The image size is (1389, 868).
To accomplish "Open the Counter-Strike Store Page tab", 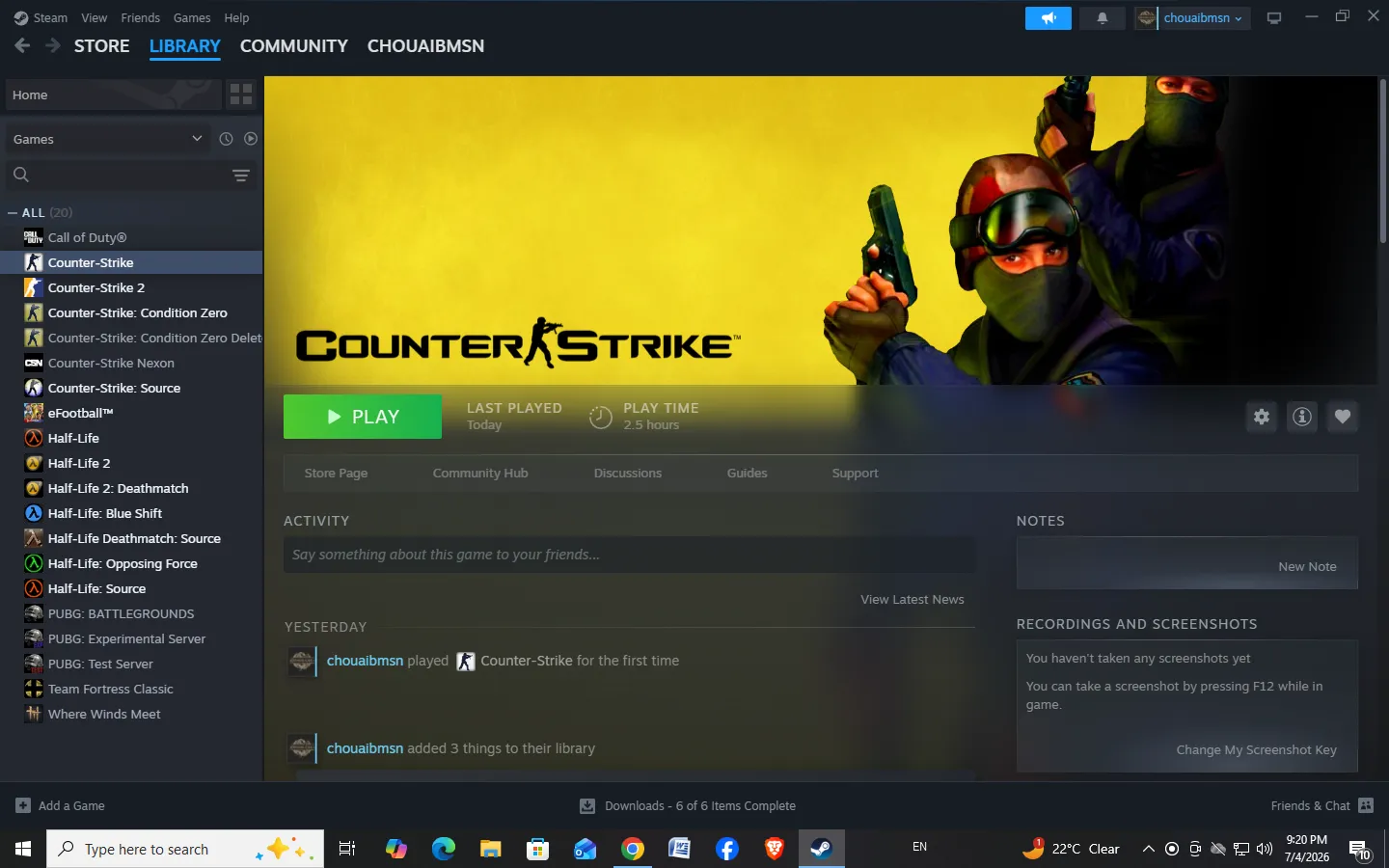I will tap(336, 473).
